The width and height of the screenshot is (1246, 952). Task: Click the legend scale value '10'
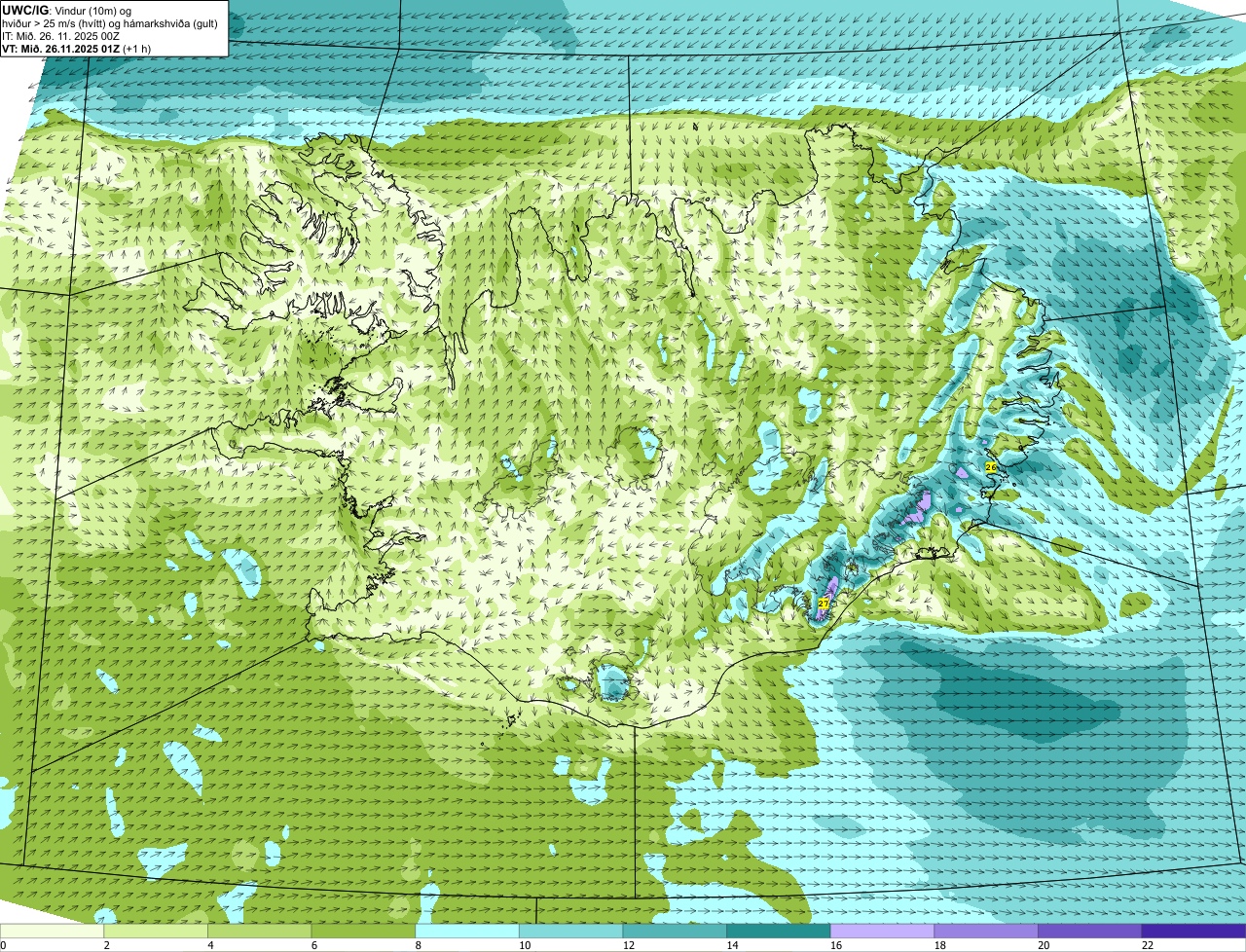[525, 945]
